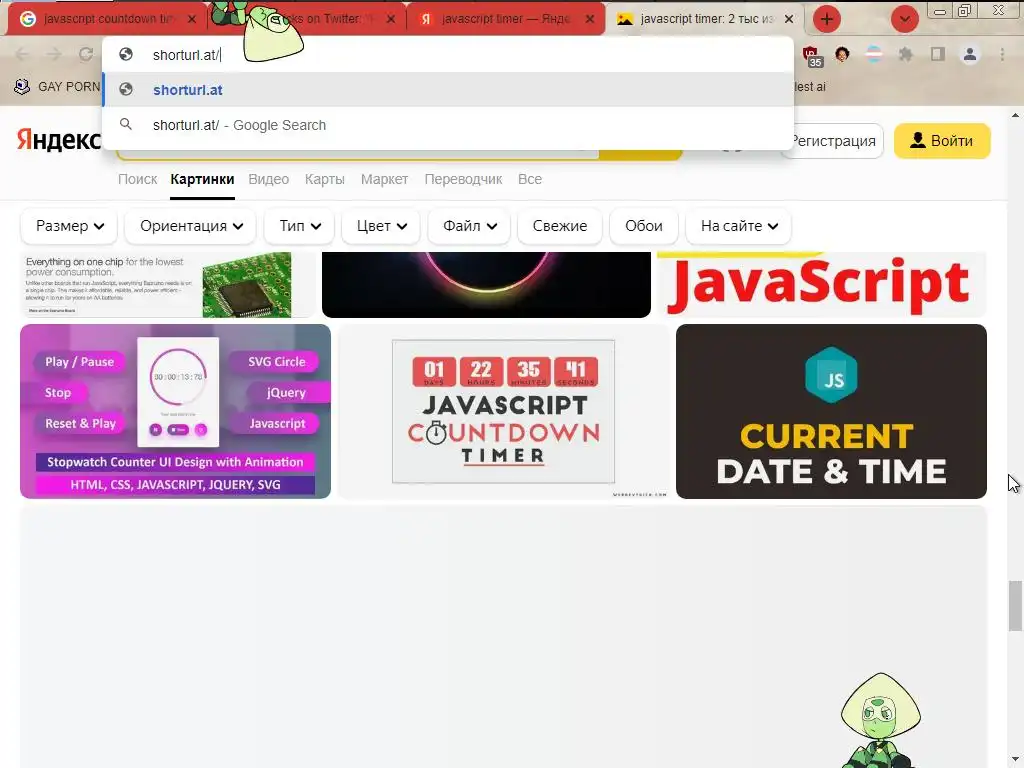This screenshot has width=1024, height=768.
Task: Open the first bookmark in the bookmarks bar
Action: click(57, 86)
